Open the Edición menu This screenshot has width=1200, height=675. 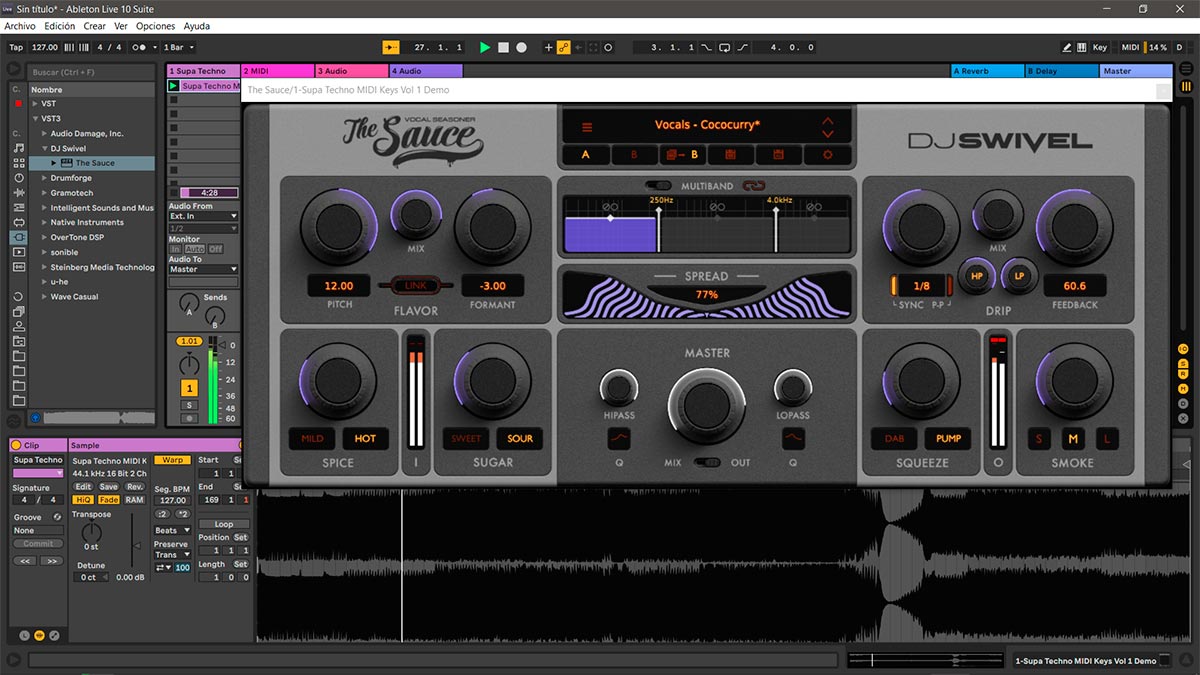pyautogui.click(x=60, y=26)
